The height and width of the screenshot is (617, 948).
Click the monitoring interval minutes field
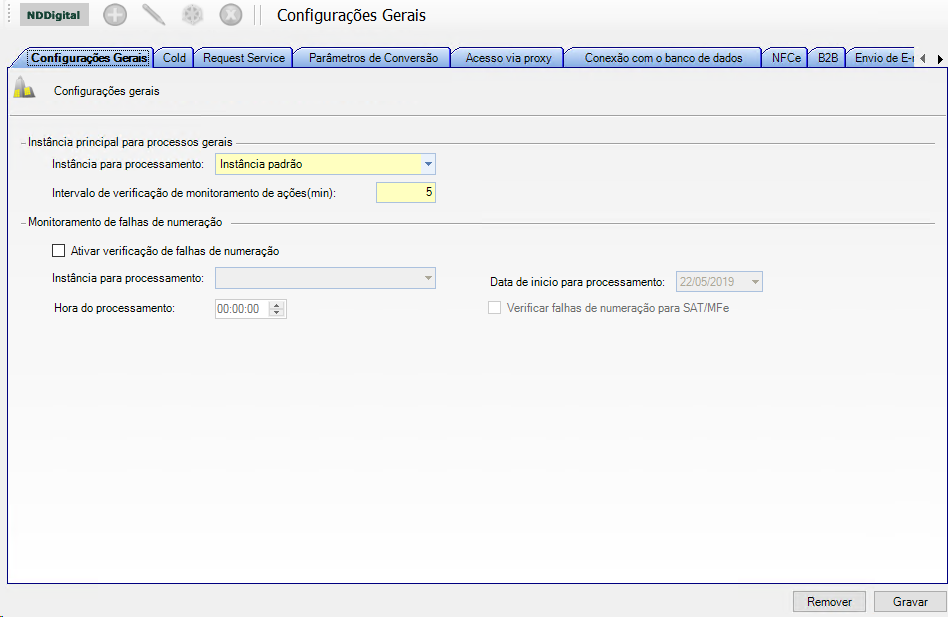(405, 192)
